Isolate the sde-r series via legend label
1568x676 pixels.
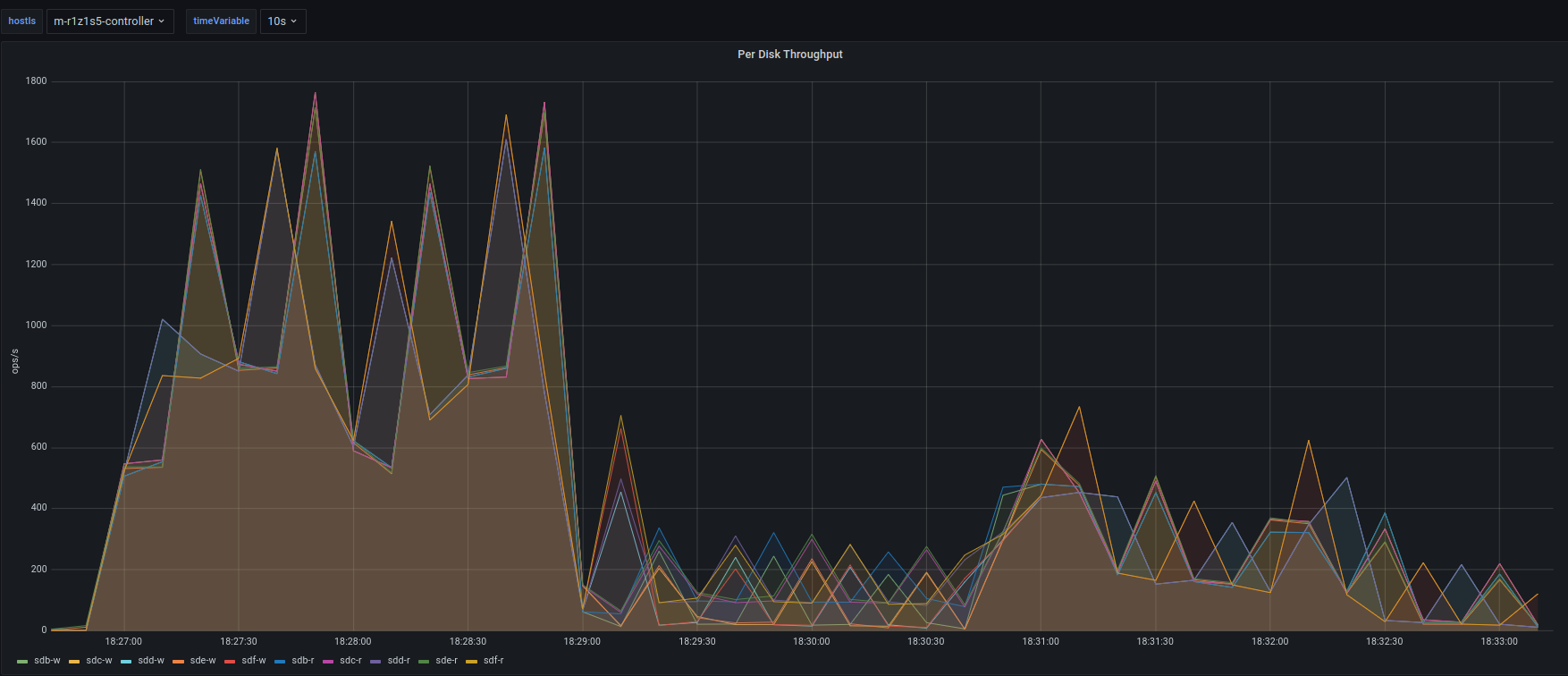[x=446, y=661]
